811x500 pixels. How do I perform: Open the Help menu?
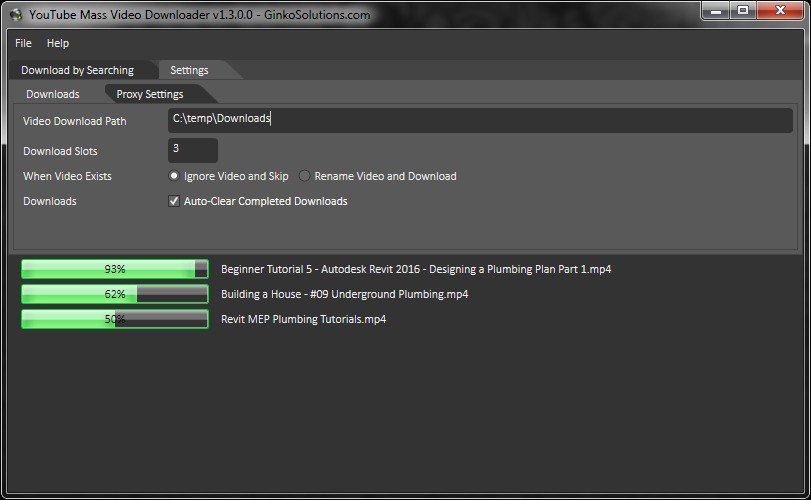click(58, 43)
